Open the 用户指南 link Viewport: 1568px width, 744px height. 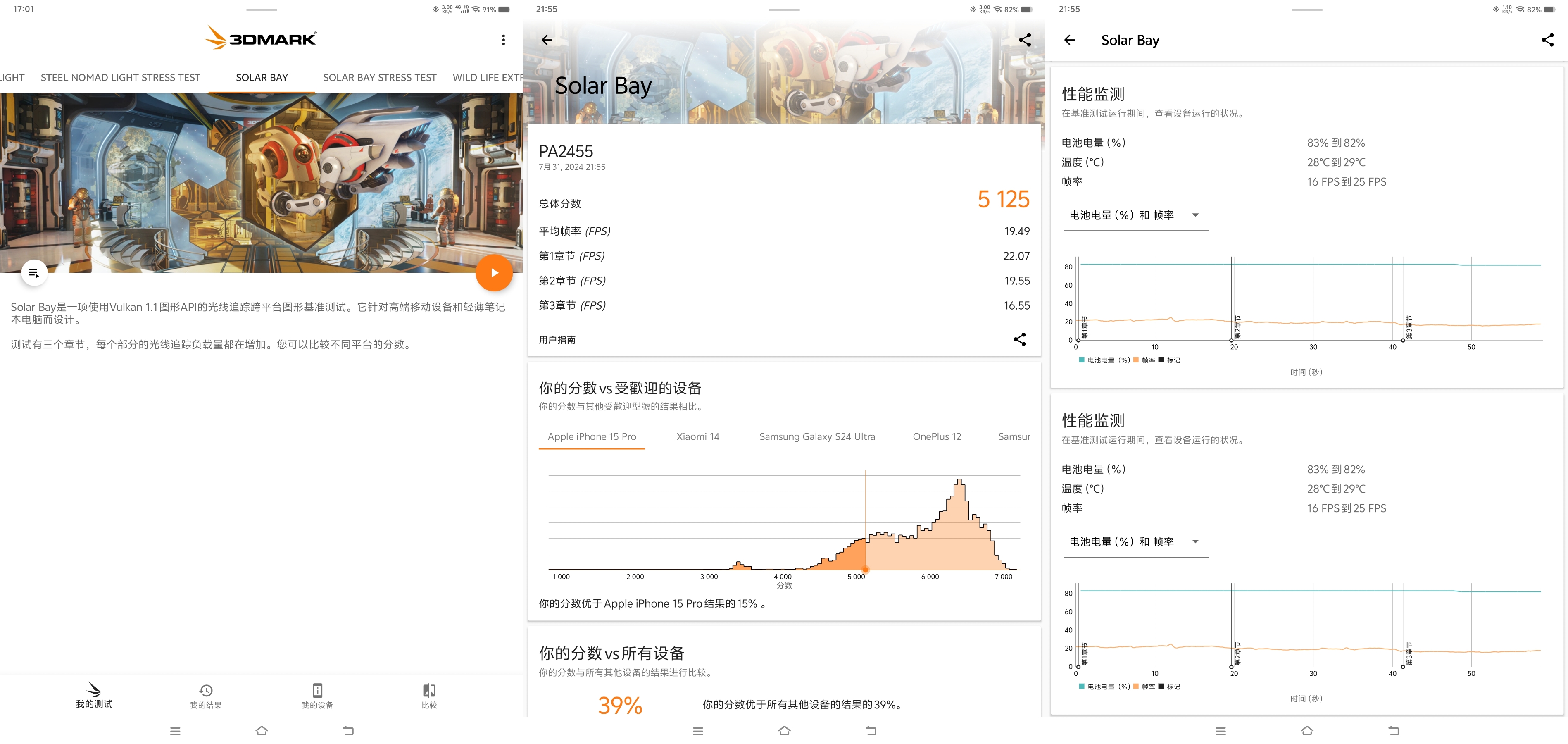click(557, 340)
